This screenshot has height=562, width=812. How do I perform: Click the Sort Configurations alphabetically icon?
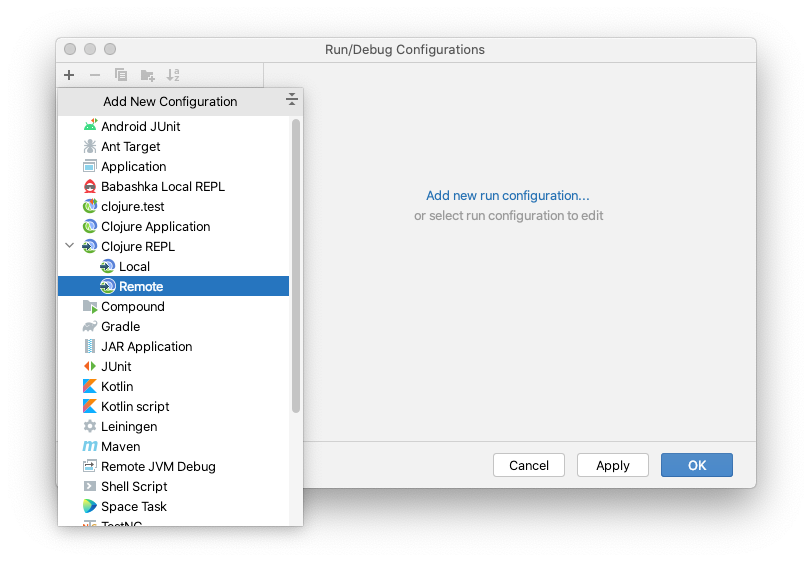click(x=173, y=75)
